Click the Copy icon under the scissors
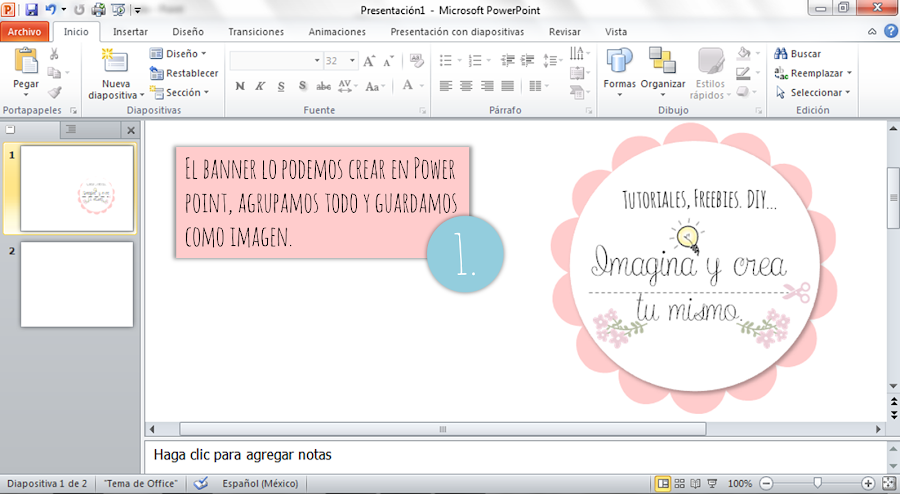The width and height of the screenshot is (900, 494). [x=54, y=73]
